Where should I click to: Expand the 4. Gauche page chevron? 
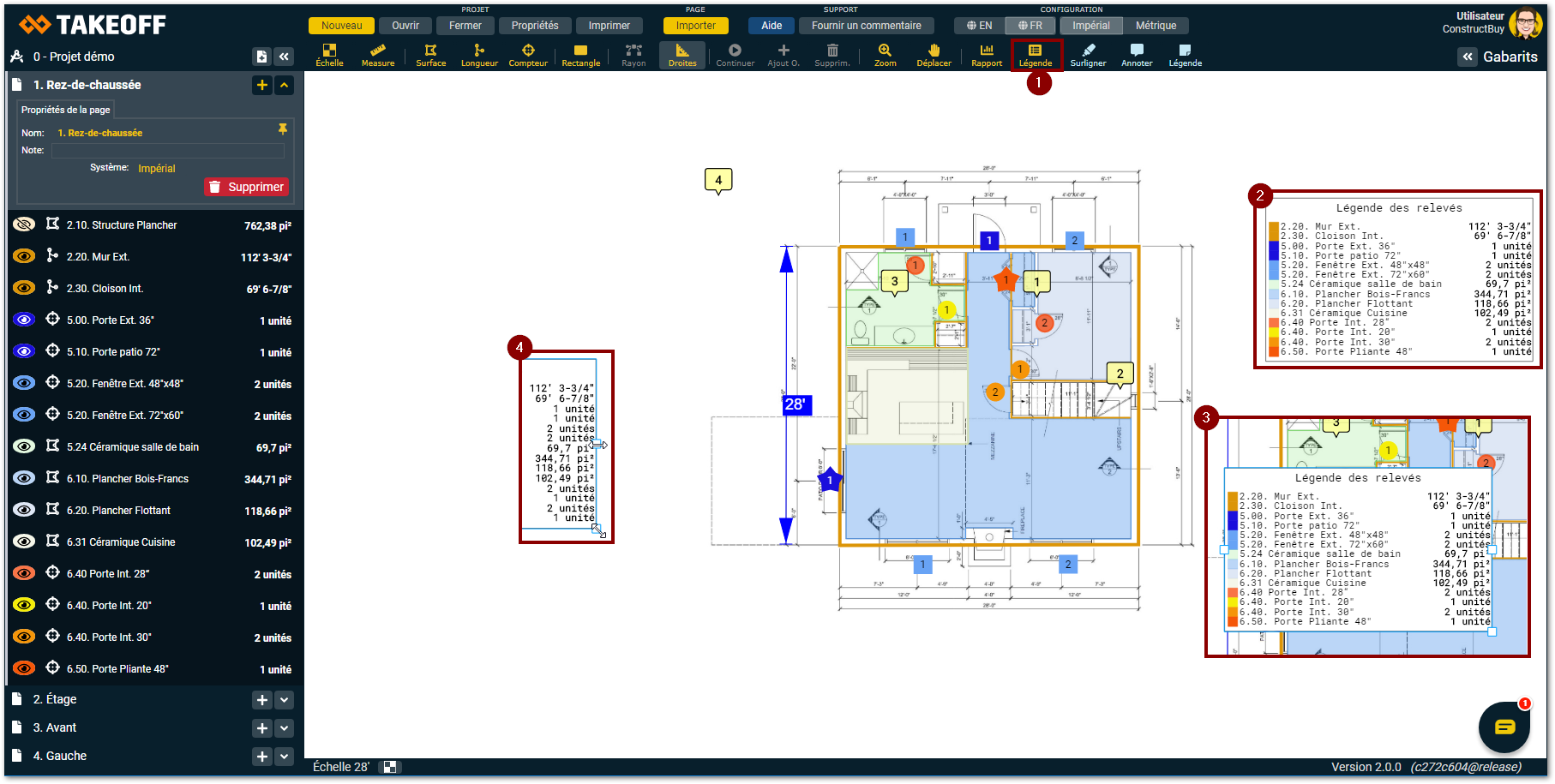[285, 757]
